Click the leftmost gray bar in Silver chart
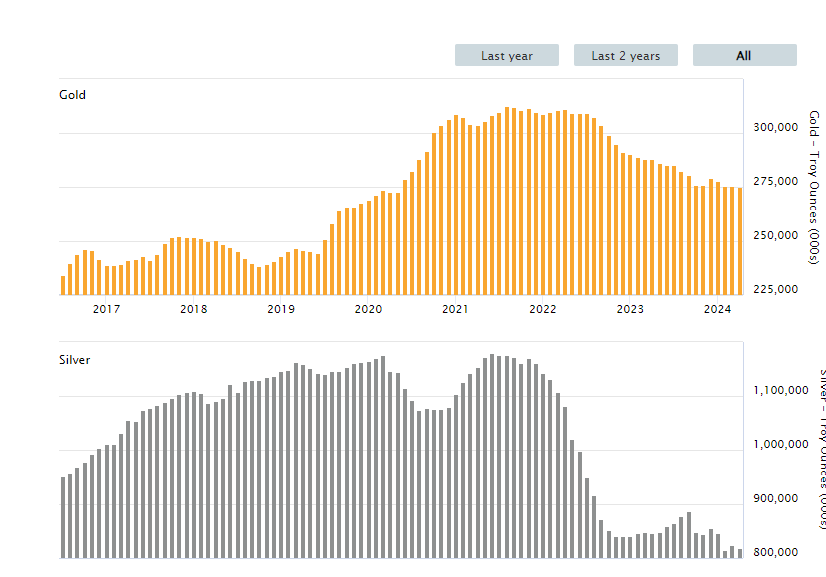The image size is (826, 577). point(63,517)
